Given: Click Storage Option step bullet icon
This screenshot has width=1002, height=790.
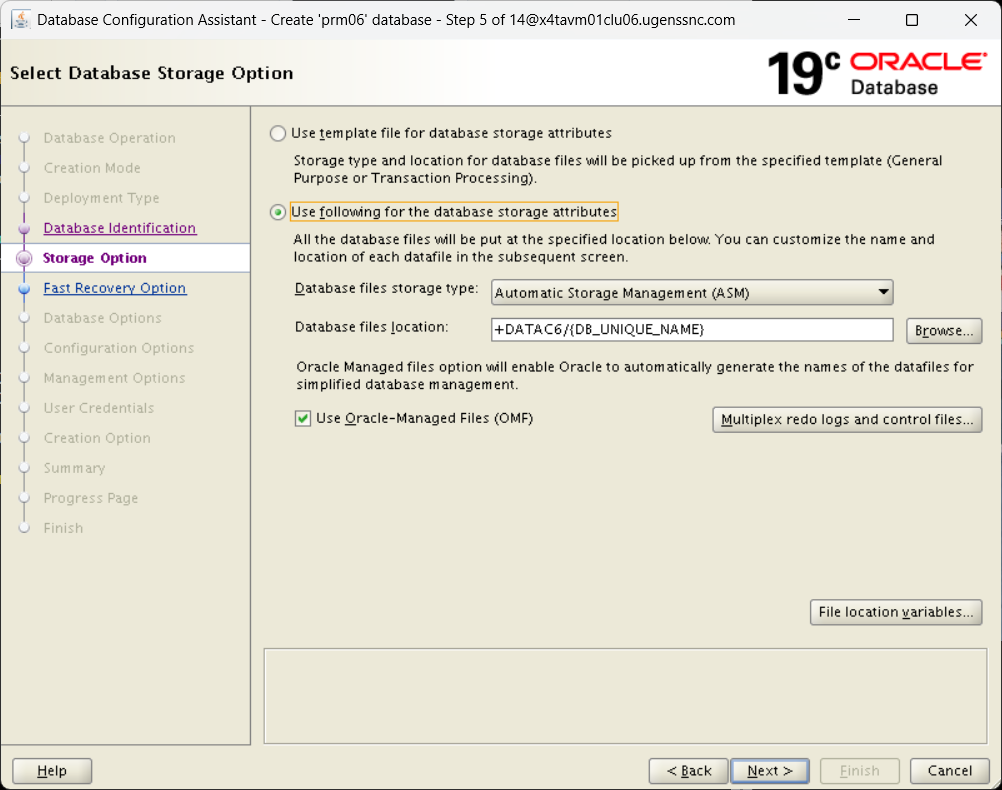Looking at the screenshot, I should (24, 258).
